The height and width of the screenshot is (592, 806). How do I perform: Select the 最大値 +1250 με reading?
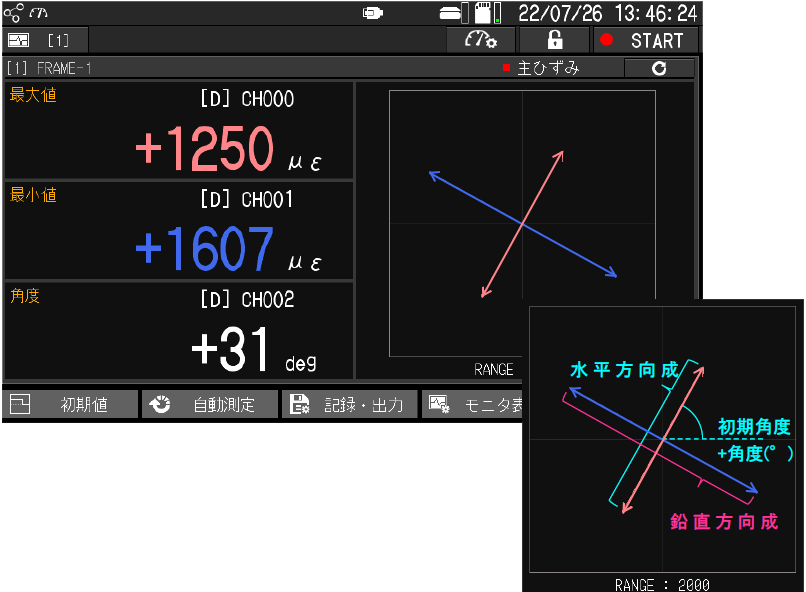click(178, 130)
